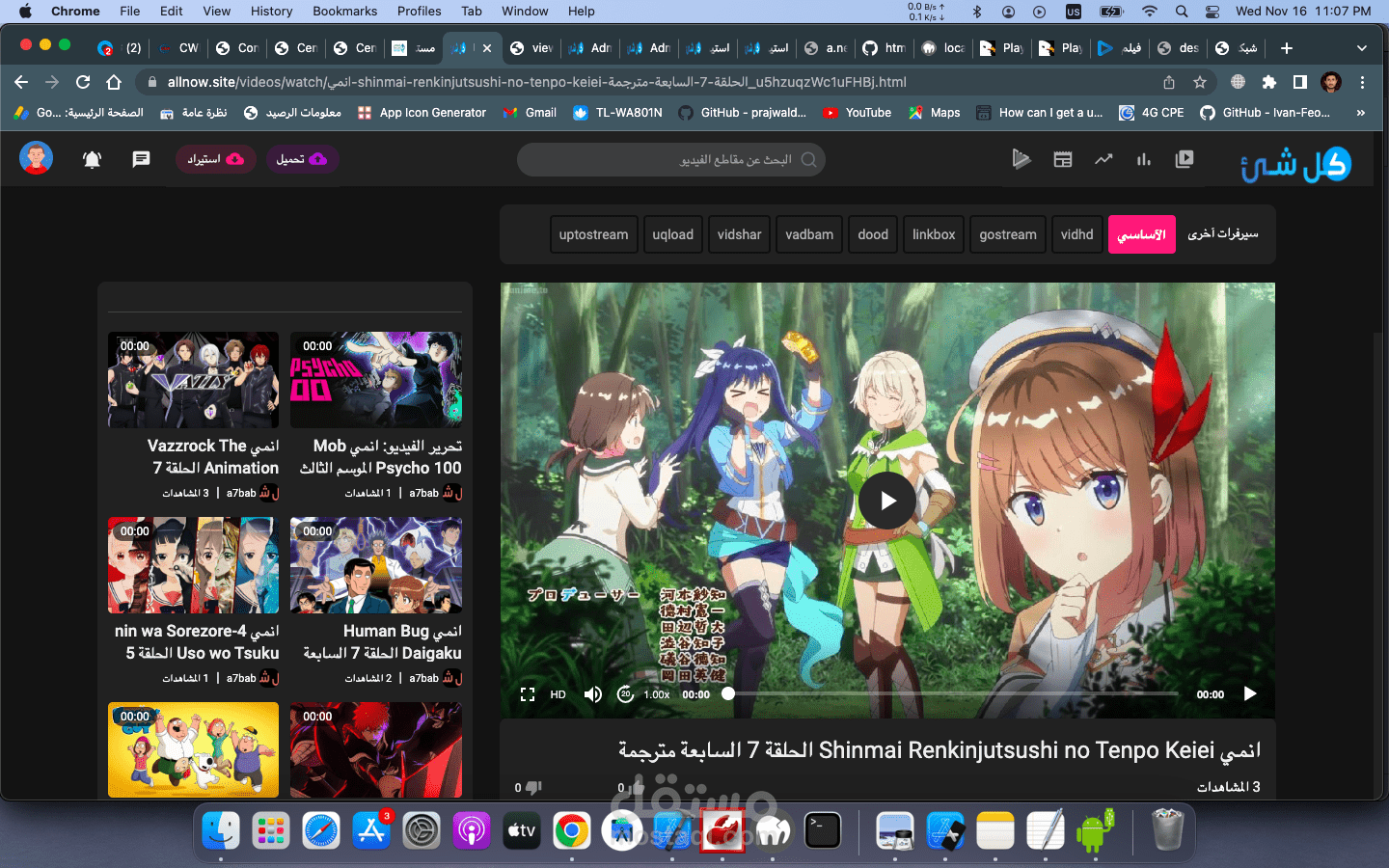The width and height of the screenshot is (1389, 868).
Task: Open the App Icon Generator bookmark
Action: pyautogui.click(x=422, y=113)
